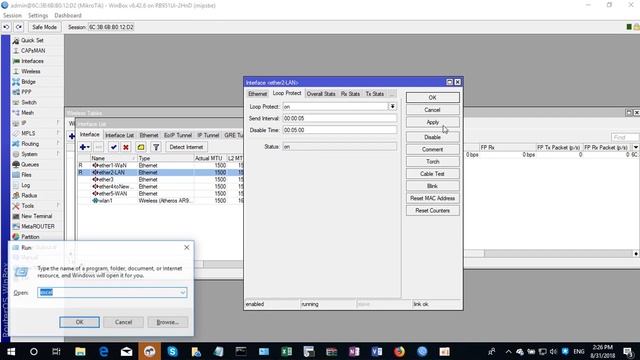Click Apply in interface dialog
640x360 pixels.
click(433, 122)
